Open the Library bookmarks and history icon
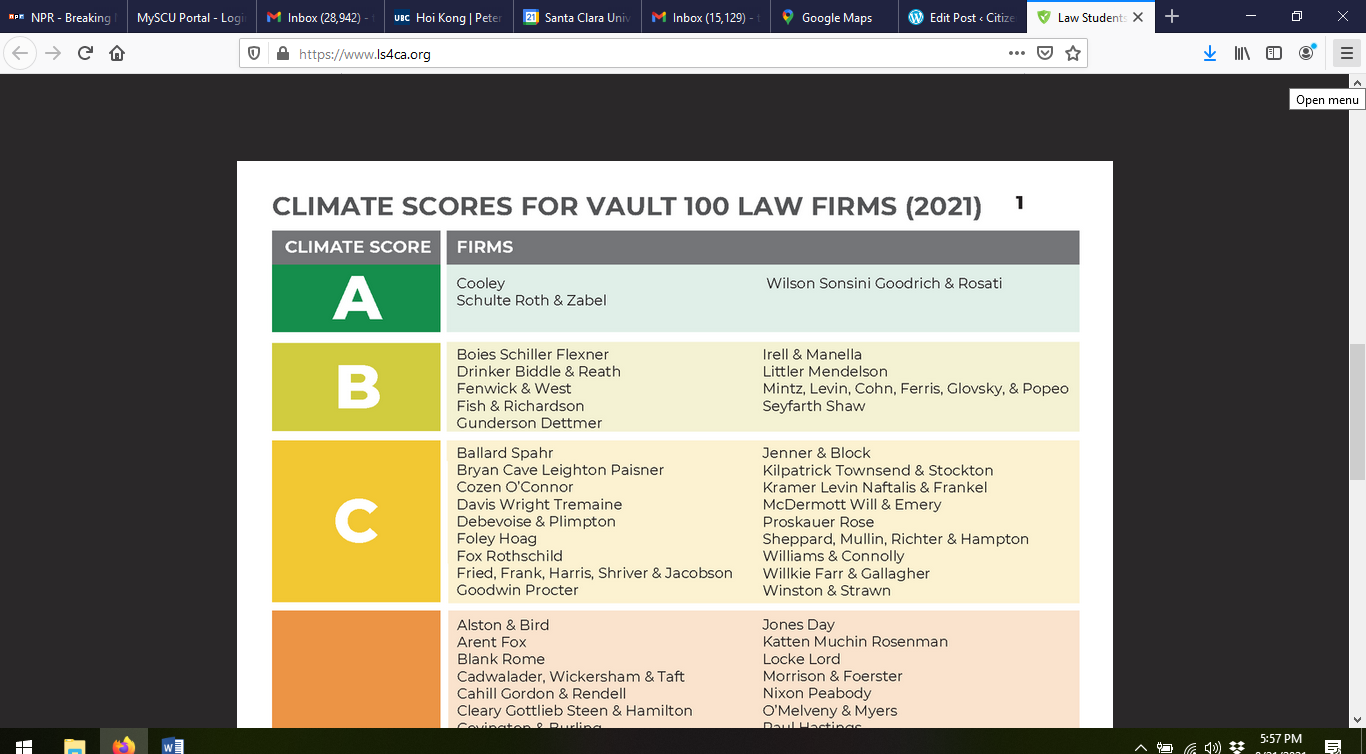Screen dimensions: 1366x754 pos(1242,54)
